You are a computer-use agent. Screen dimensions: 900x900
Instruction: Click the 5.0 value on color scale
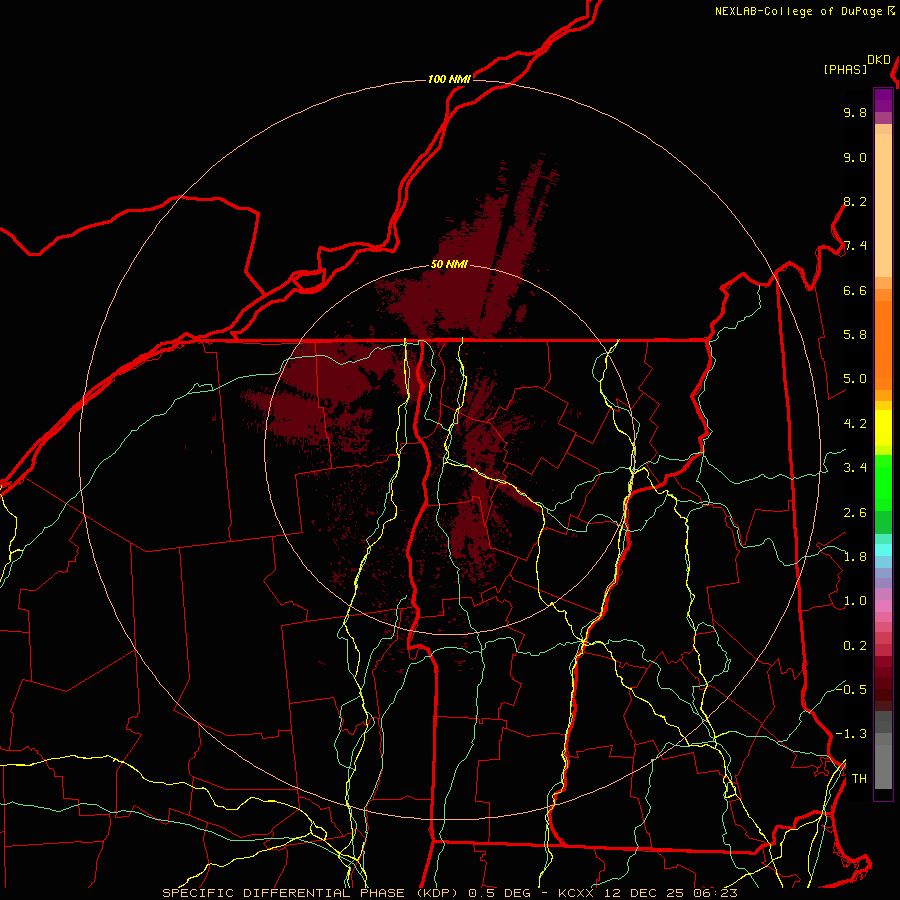click(x=855, y=379)
